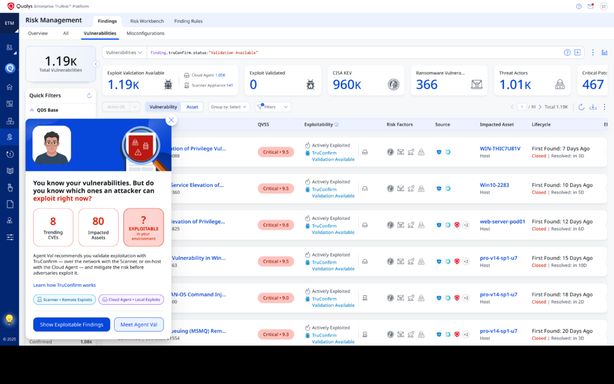This screenshot has width=614, height=384.
Task: Reset the Quick Filters panel
Action: point(89,96)
